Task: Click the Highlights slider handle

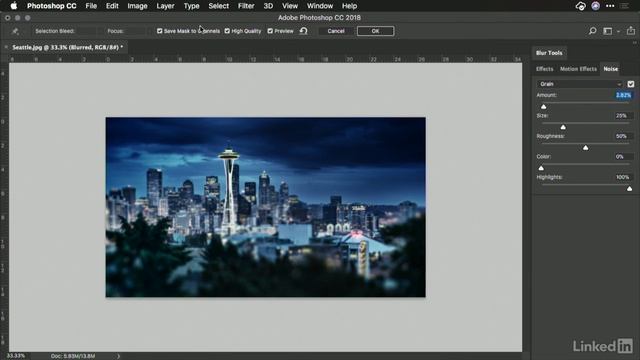Action: point(629,189)
